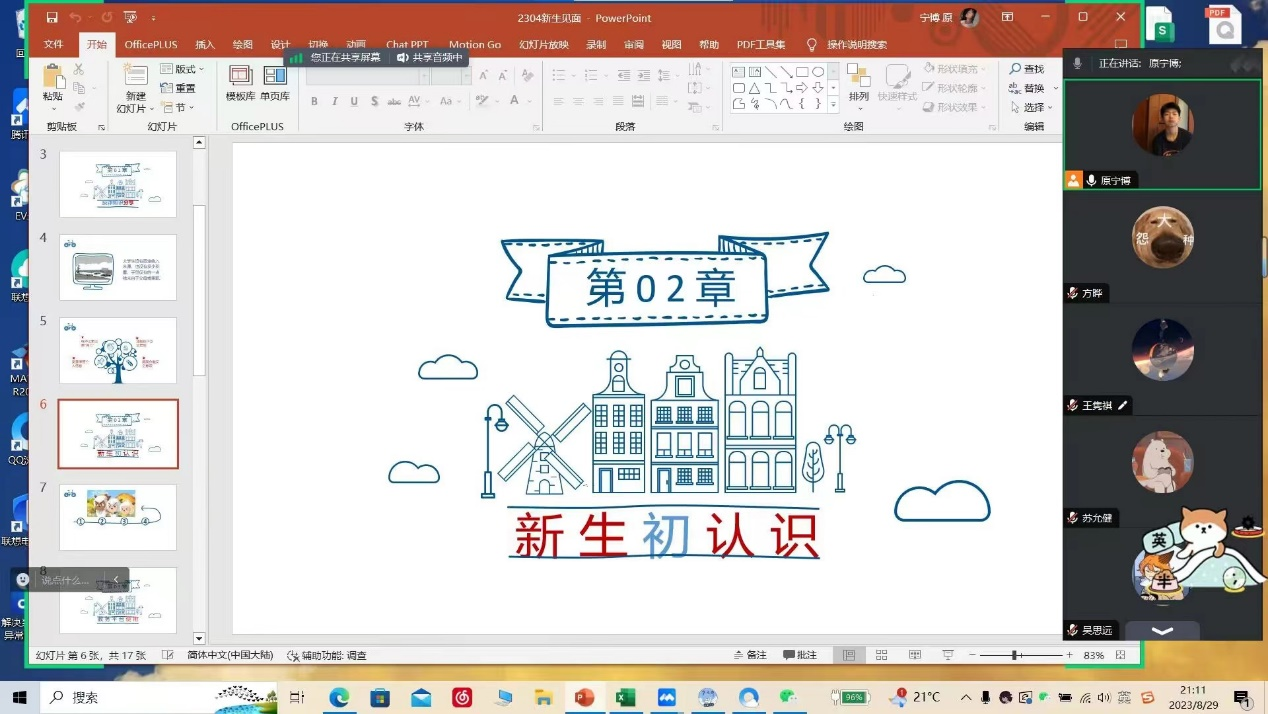The image size is (1268, 714).
Task: Click the Find (查找) magnifier icon
Action: [x=1015, y=69]
